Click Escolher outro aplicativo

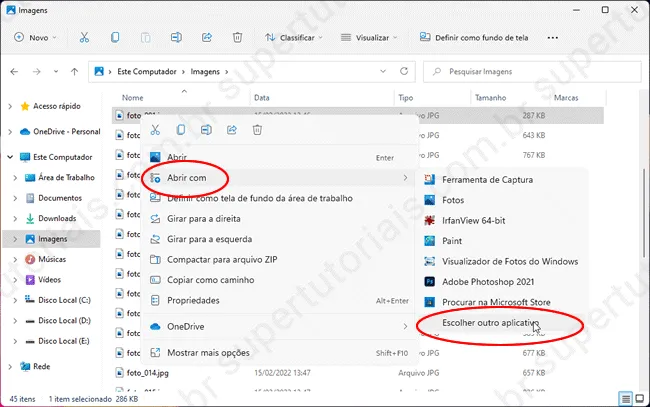502,322
